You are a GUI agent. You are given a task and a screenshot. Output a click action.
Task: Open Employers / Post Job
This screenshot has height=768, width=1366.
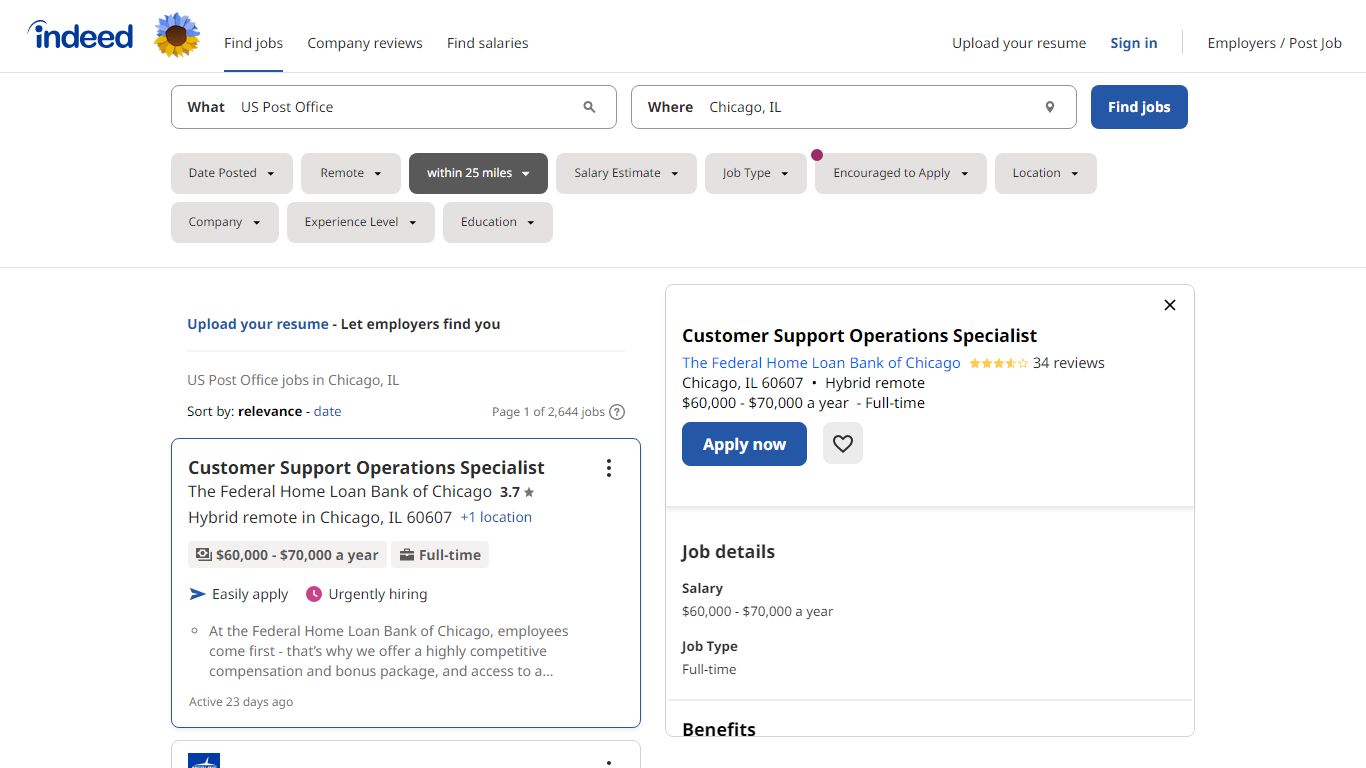tap(1275, 43)
